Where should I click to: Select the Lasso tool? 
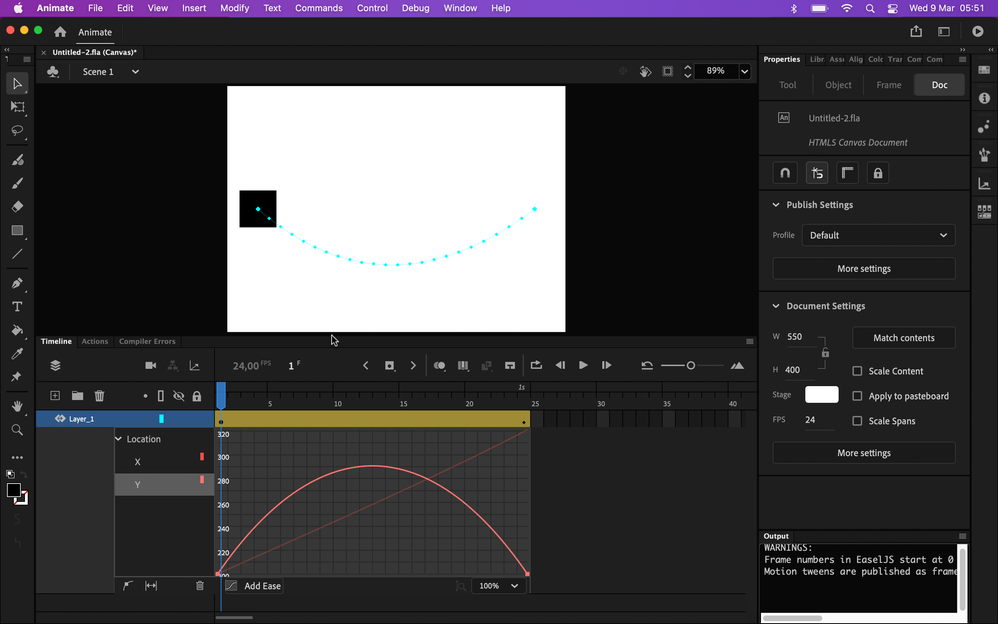click(17, 131)
